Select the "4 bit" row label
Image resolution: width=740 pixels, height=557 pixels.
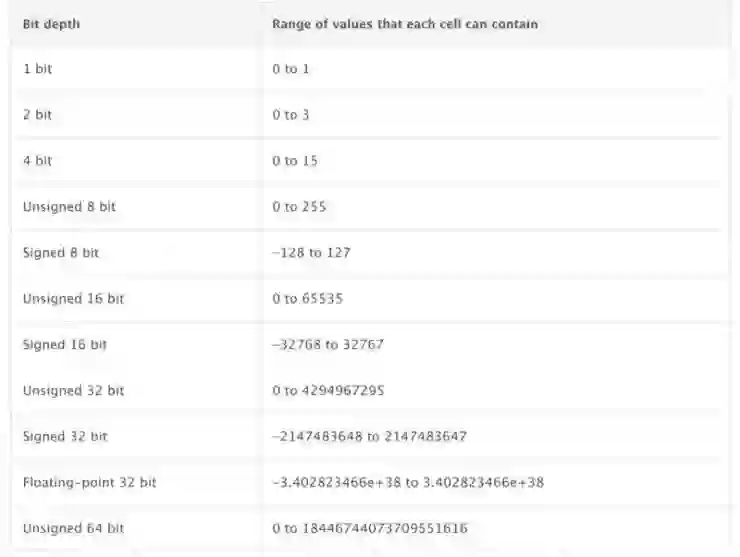(x=37, y=161)
